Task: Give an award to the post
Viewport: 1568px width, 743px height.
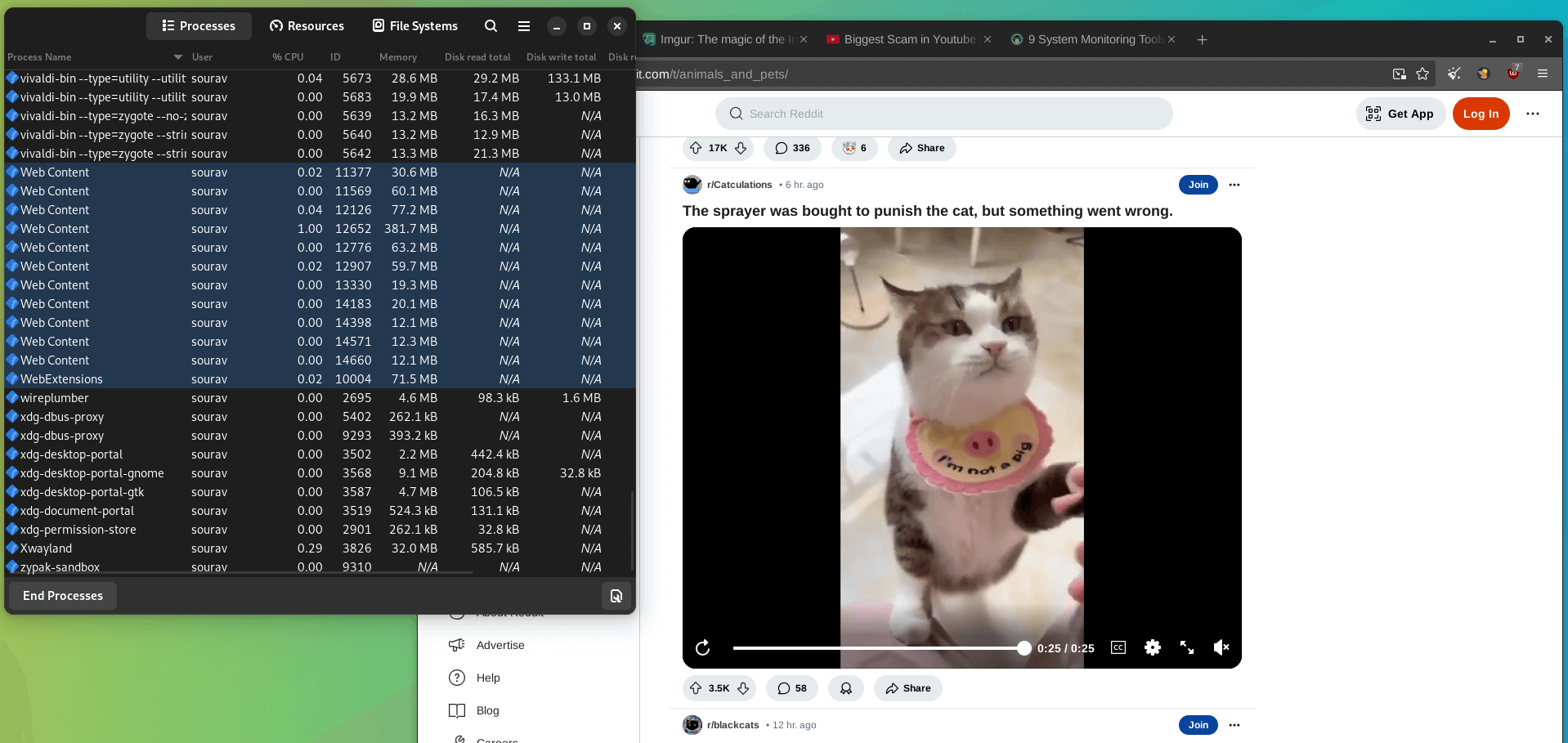Action: tap(846, 688)
